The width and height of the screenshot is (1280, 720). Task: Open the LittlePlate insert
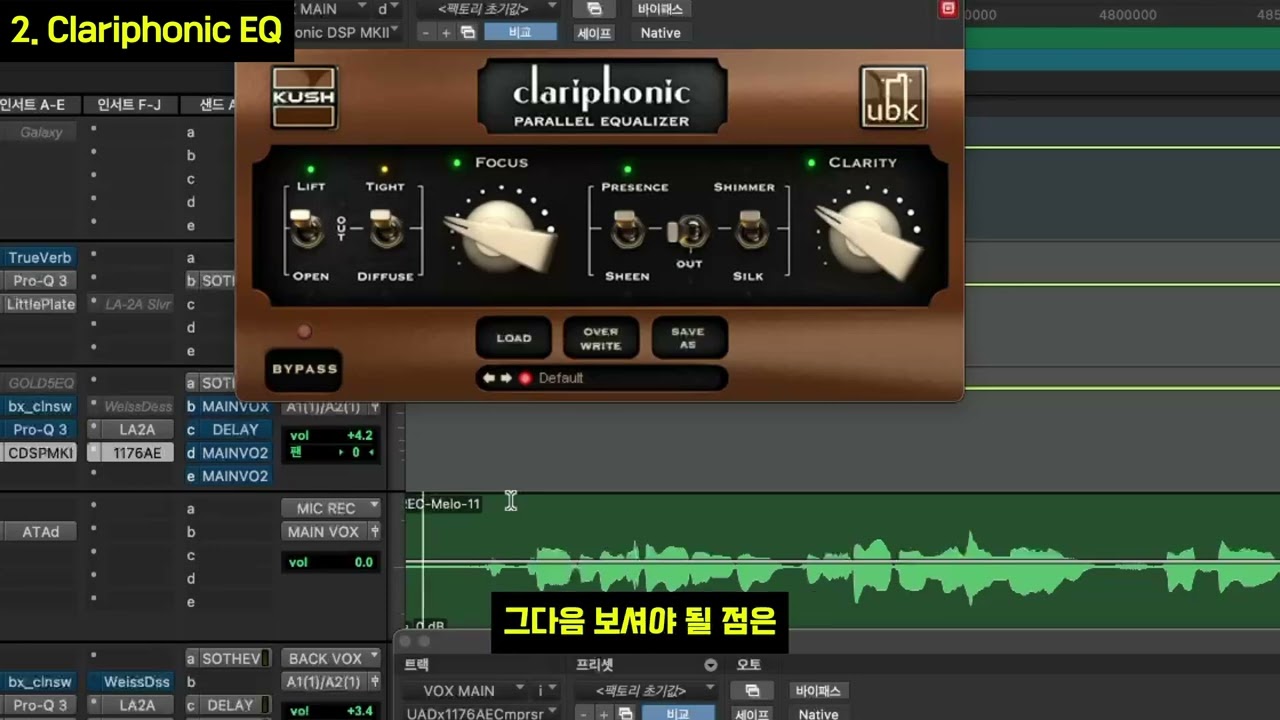[x=40, y=304]
